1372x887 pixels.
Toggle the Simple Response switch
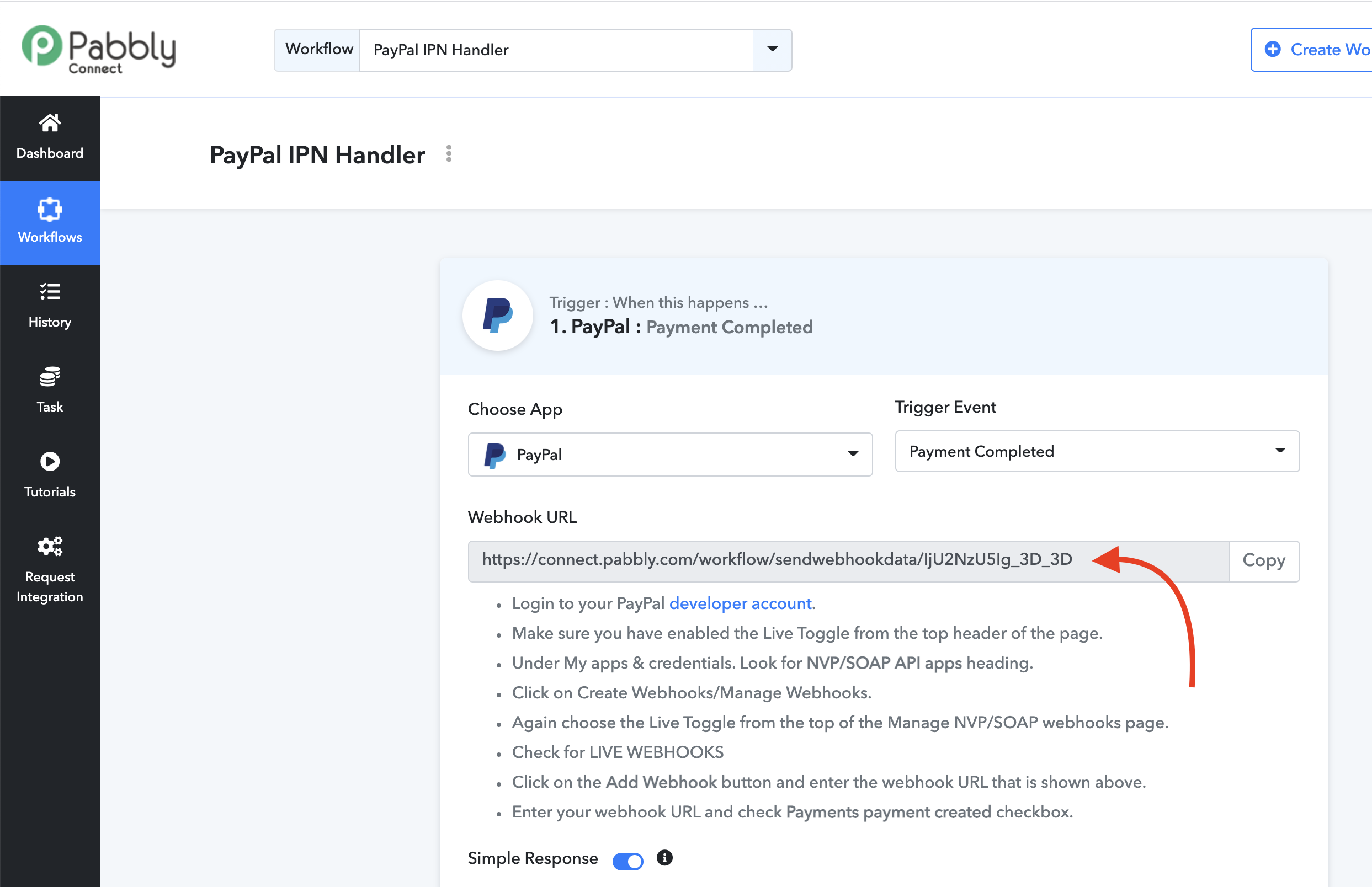coord(627,861)
